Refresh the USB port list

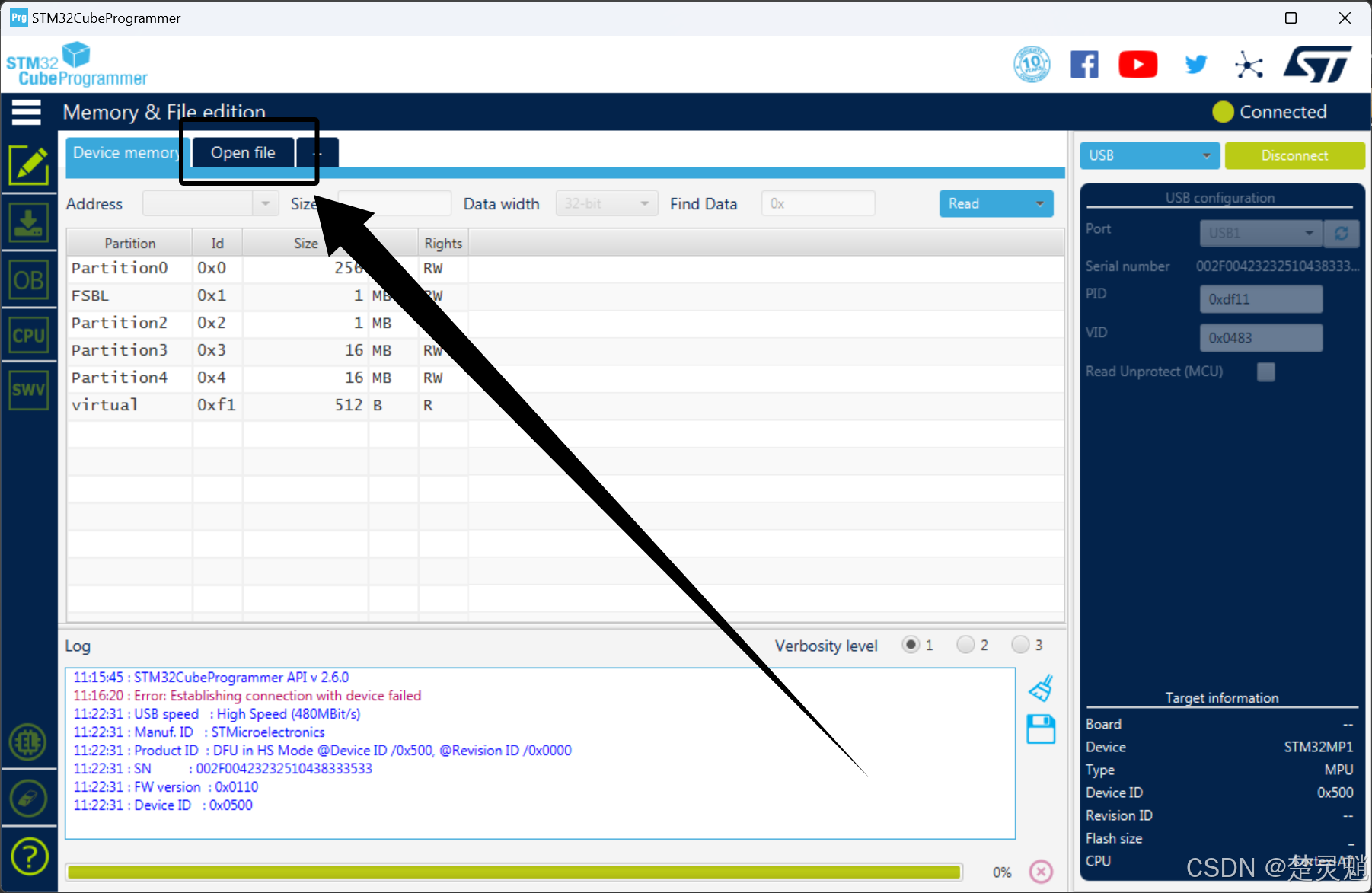(x=1342, y=233)
